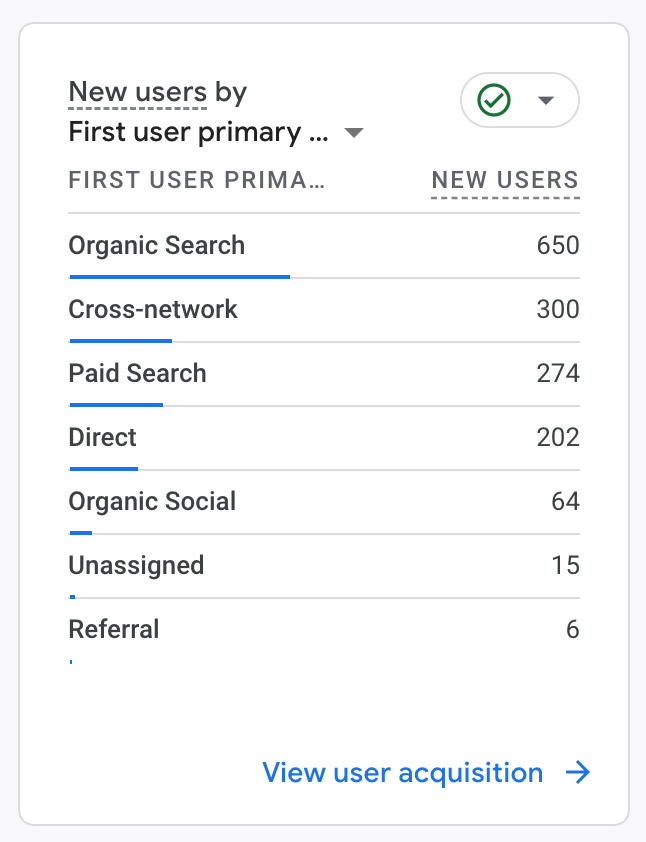Image resolution: width=646 pixels, height=842 pixels.
Task: Click the blue bar under Organic Search
Action: [178, 277]
